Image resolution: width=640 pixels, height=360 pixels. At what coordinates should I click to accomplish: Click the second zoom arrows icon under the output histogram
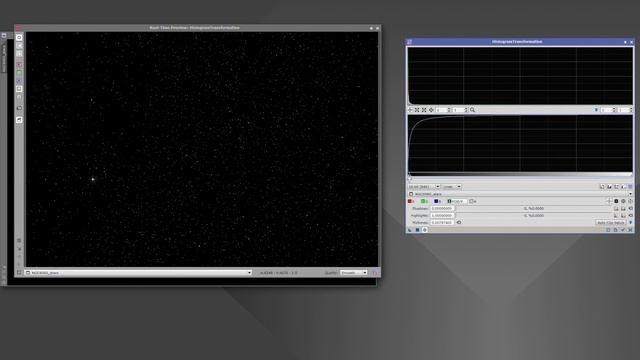pos(424,110)
